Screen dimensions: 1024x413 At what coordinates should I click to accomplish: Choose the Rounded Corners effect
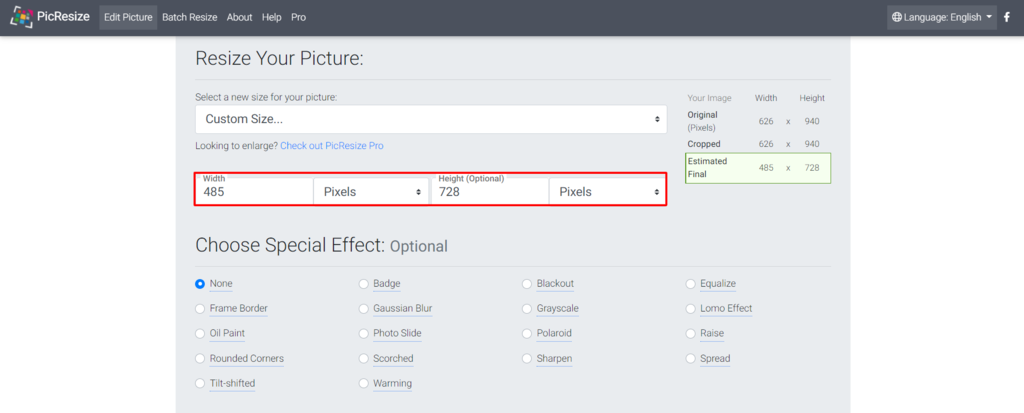click(201, 358)
